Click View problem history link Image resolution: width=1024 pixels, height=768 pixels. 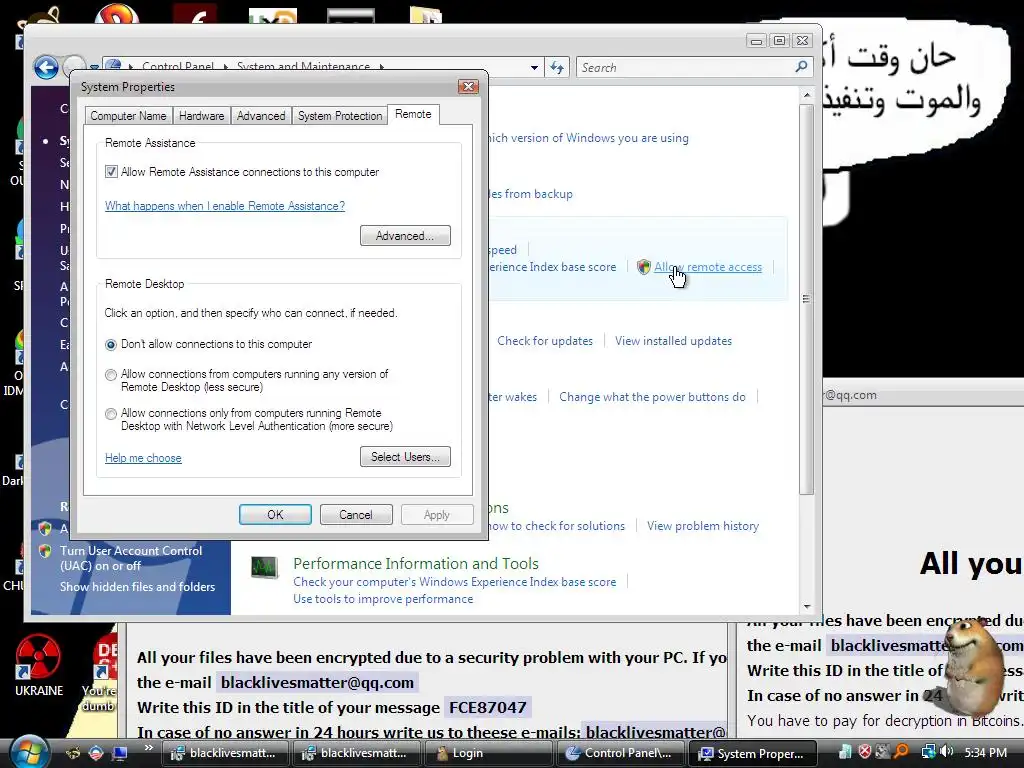703,526
